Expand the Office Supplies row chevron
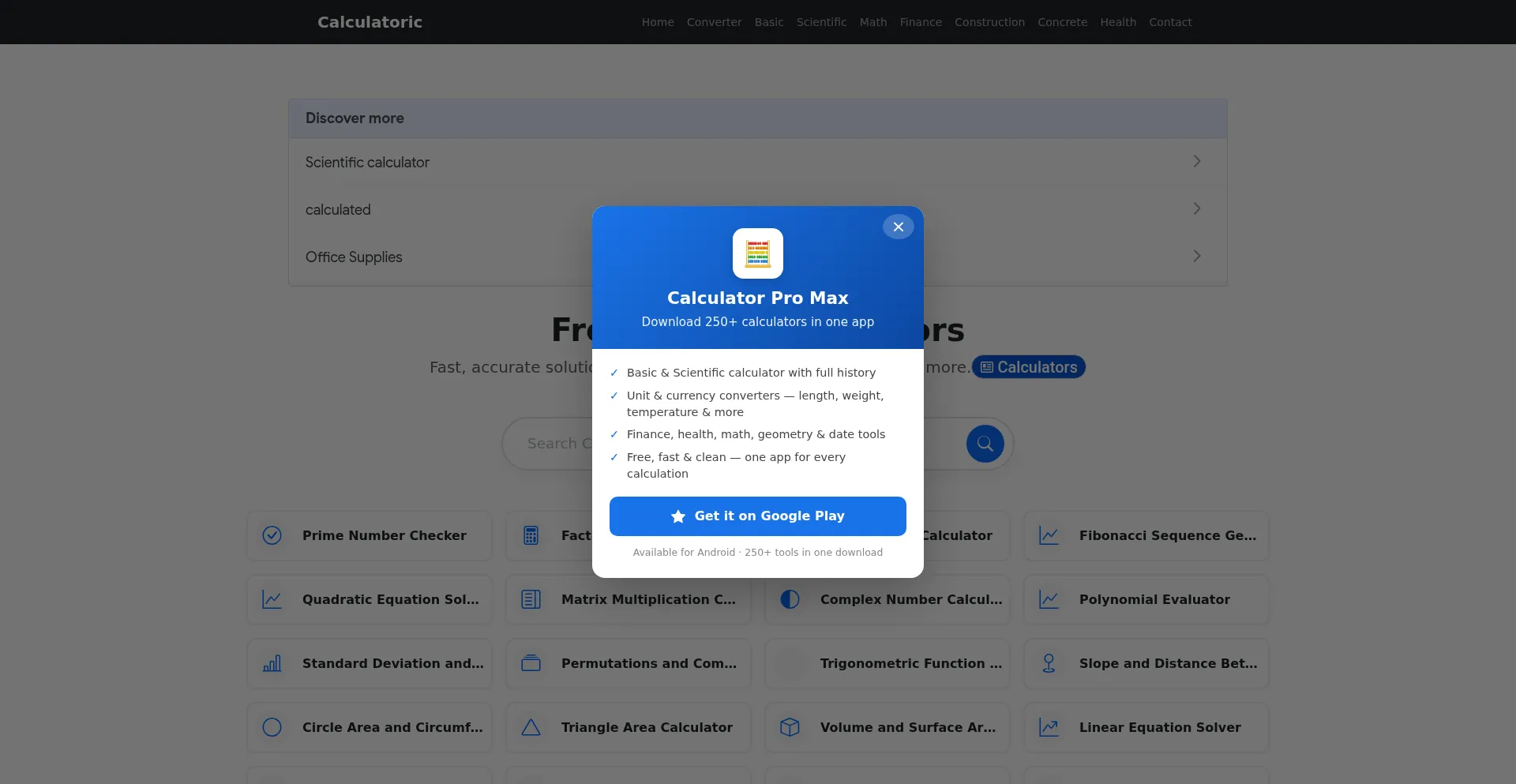This screenshot has width=1516, height=784. pyautogui.click(x=1197, y=256)
